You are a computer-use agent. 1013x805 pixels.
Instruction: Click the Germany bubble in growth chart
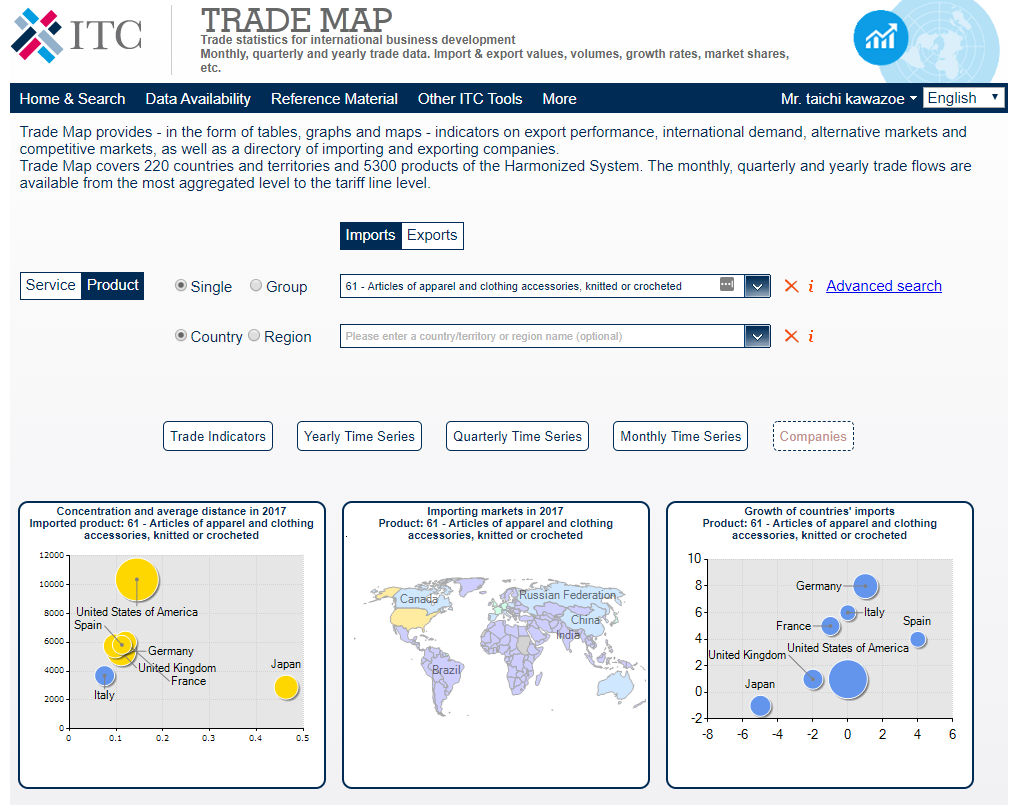click(865, 586)
